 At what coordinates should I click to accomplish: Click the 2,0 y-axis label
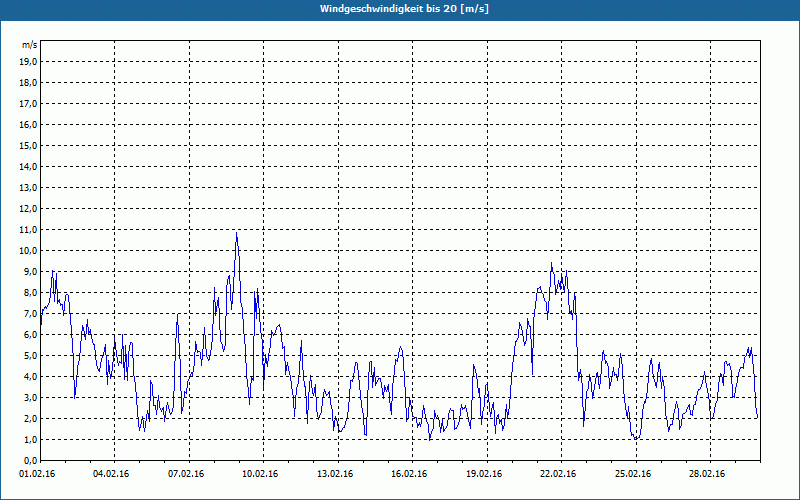pos(30,418)
